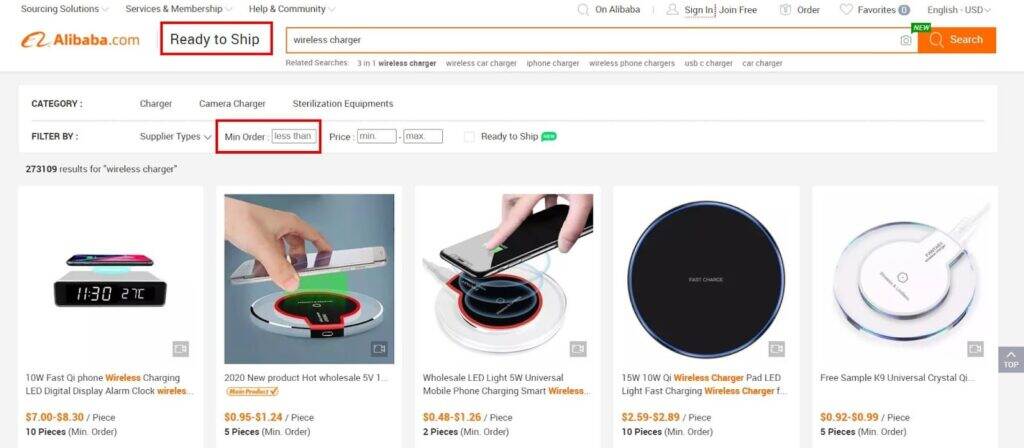Click the orange Search button
Screen dimensions: 1024x448
click(957, 40)
